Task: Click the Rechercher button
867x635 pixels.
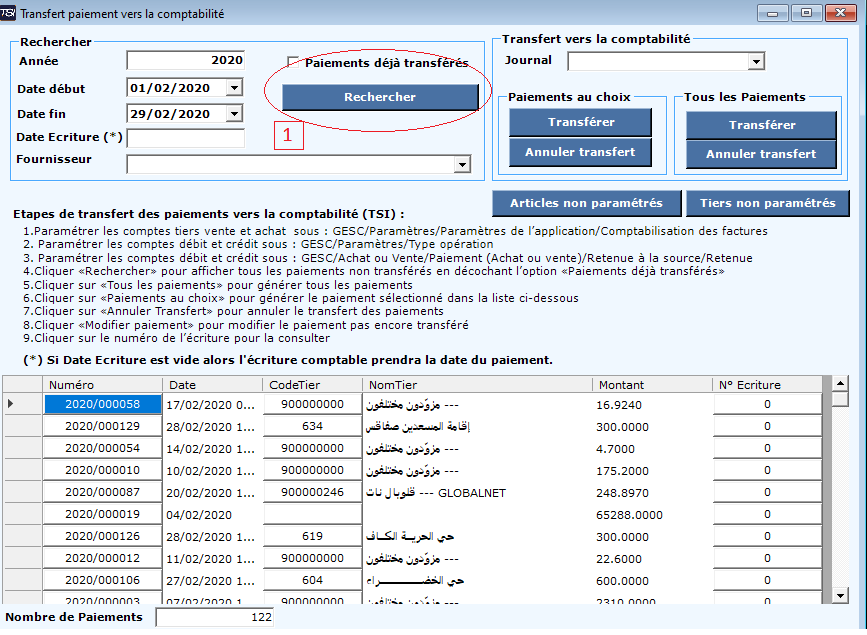Action: tap(380, 97)
